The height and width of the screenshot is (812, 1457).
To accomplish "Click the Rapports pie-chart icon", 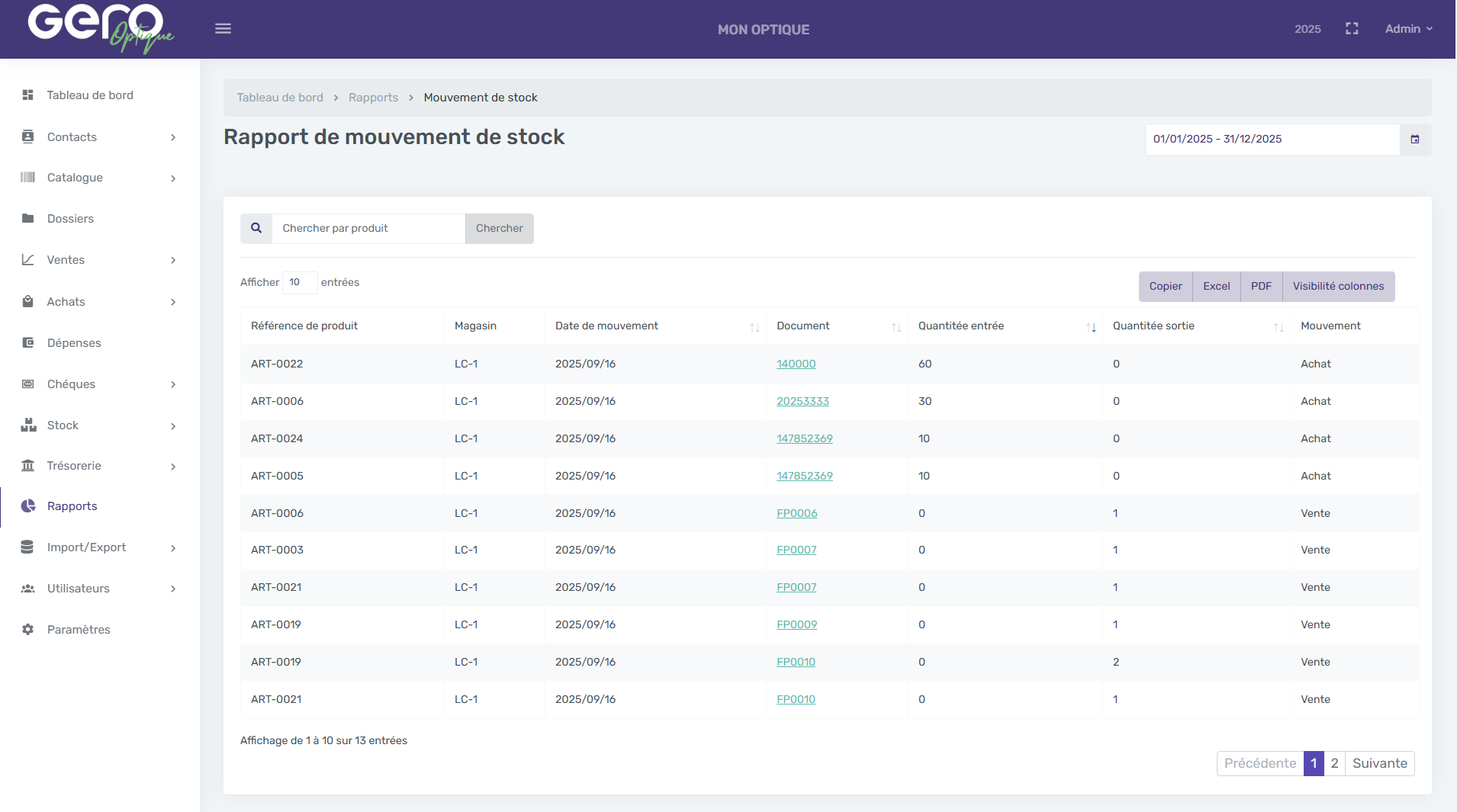I will 27,505.
